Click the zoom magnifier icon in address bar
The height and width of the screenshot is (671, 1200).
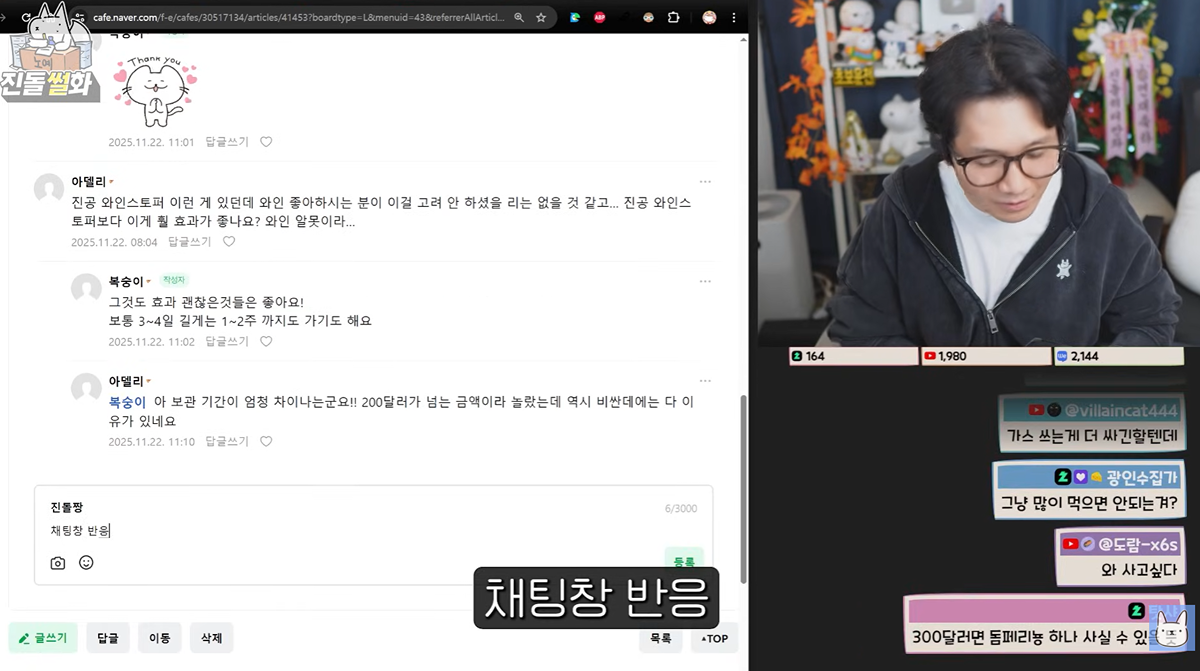(x=518, y=17)
